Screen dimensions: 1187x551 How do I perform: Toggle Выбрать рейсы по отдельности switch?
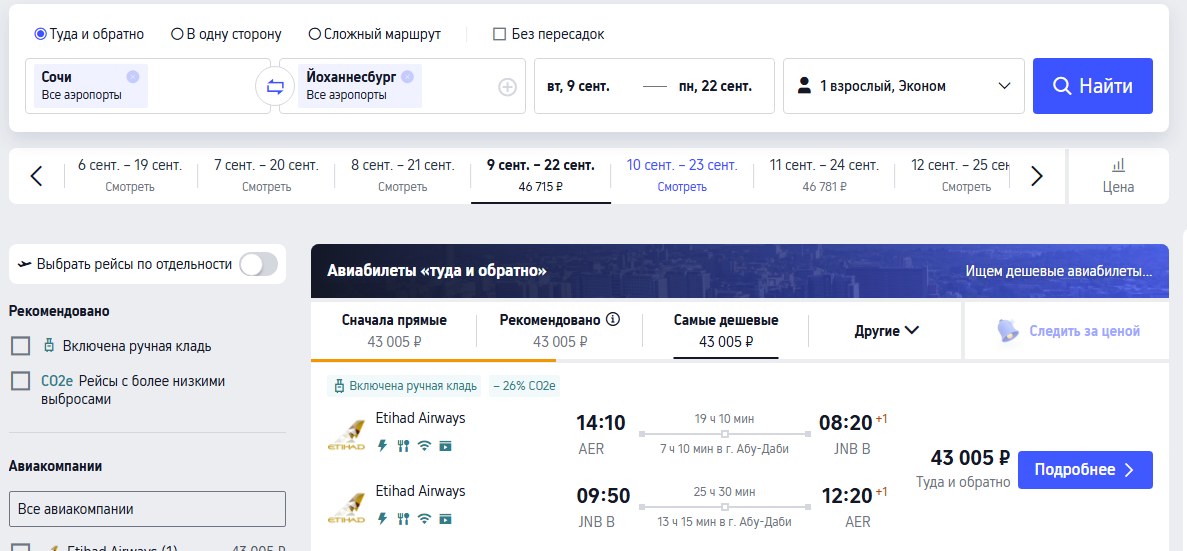[x=258, y=264]
